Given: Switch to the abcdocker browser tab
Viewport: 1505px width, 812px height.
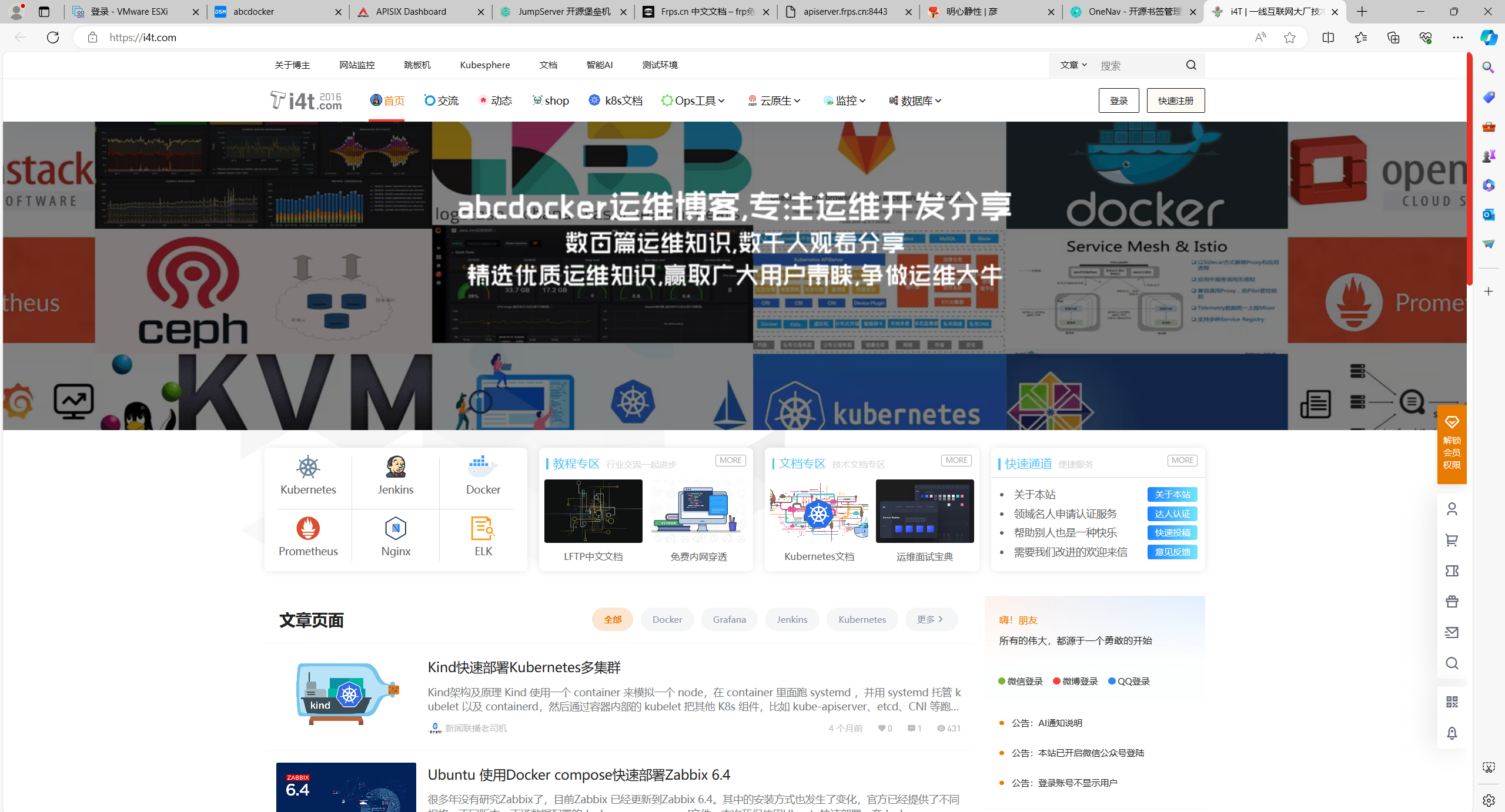Looking at the screenshot, I should (278, 12).
